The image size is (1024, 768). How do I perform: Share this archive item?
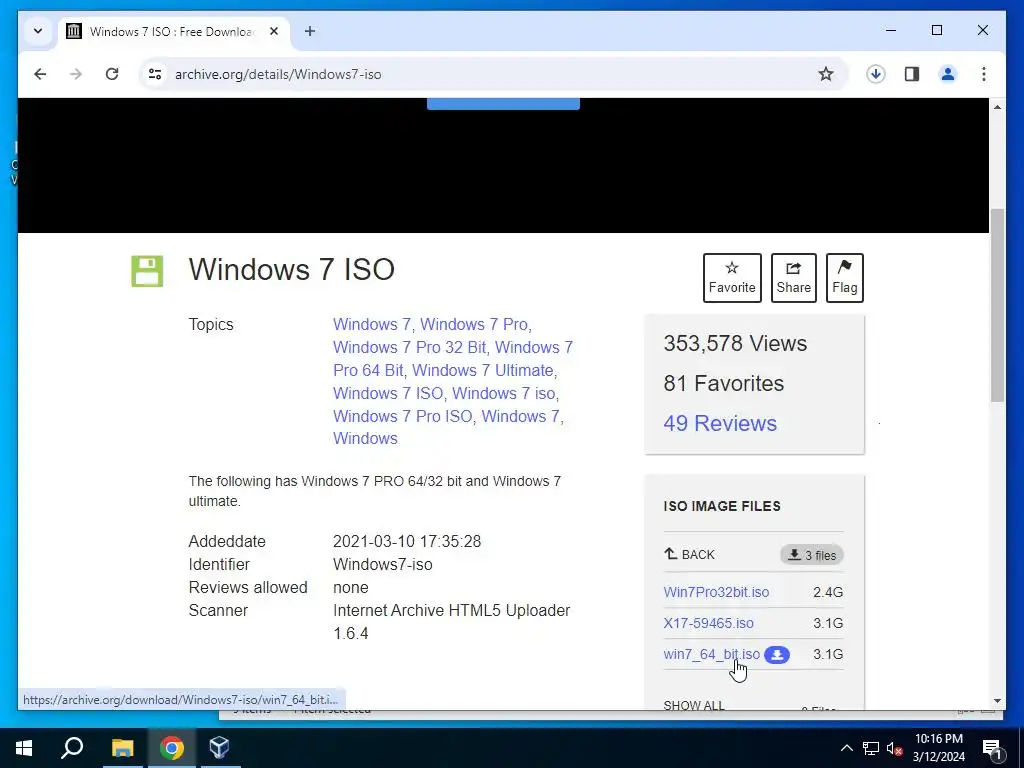click(793, 278)
